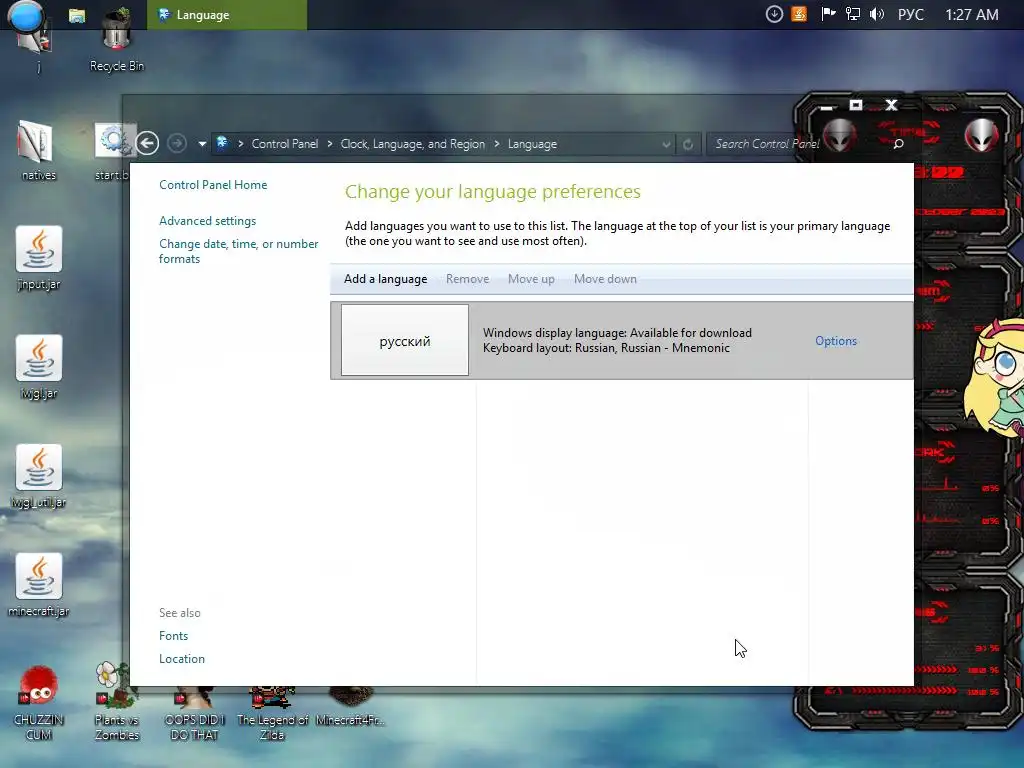Open Change date, time, or number formats
Screen dimensions: 1024x768
[x=238, y=251]
